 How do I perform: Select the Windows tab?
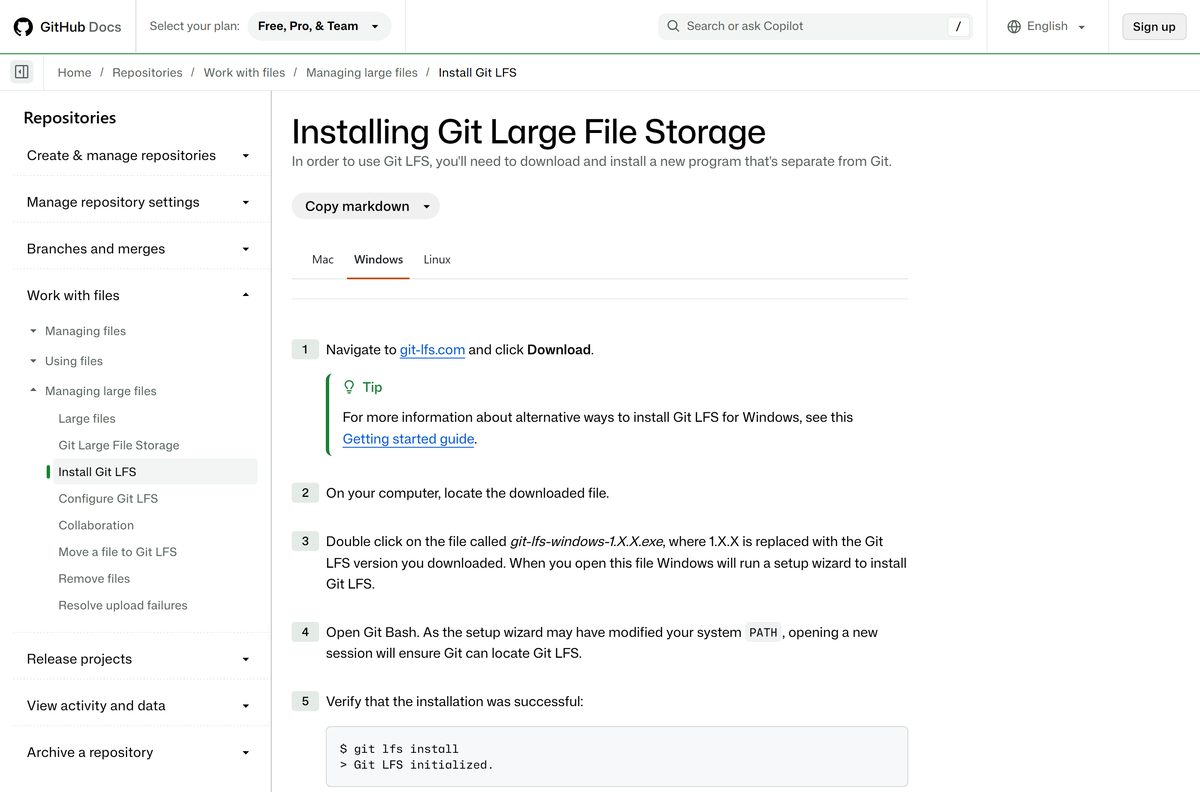[x=378, y=259]
